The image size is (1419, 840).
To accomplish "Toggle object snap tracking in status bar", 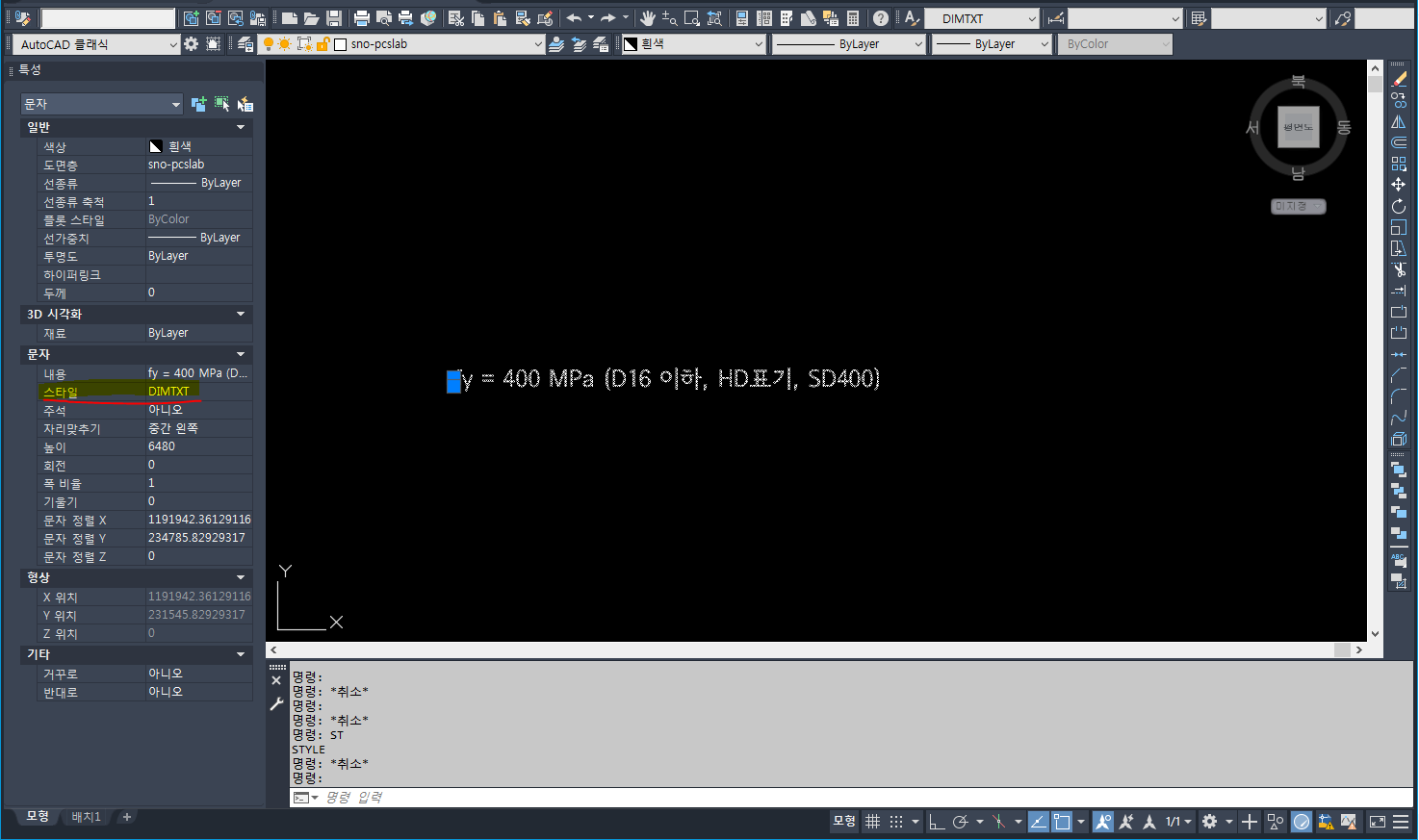I will pyautogui.click(x=1039, y=822).
